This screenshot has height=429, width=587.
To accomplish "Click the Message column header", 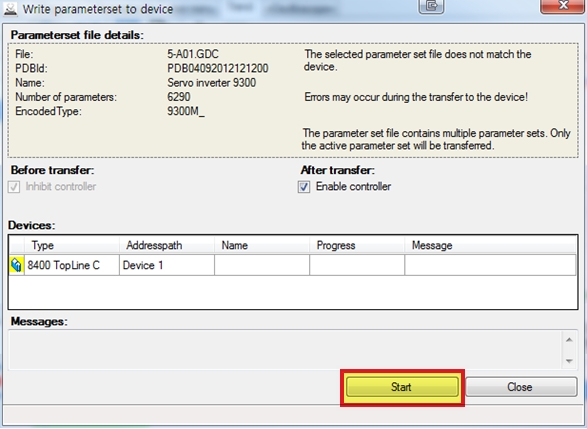I will tap(490, 245).
